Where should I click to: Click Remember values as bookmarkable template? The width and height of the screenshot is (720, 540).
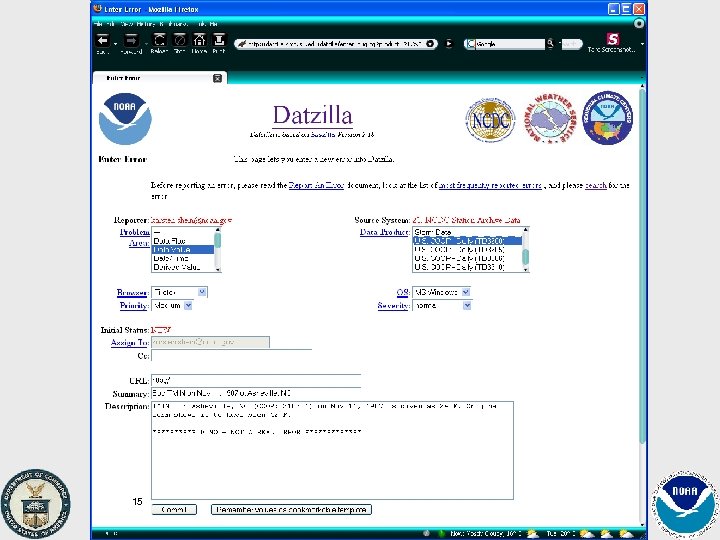point(291,510)
